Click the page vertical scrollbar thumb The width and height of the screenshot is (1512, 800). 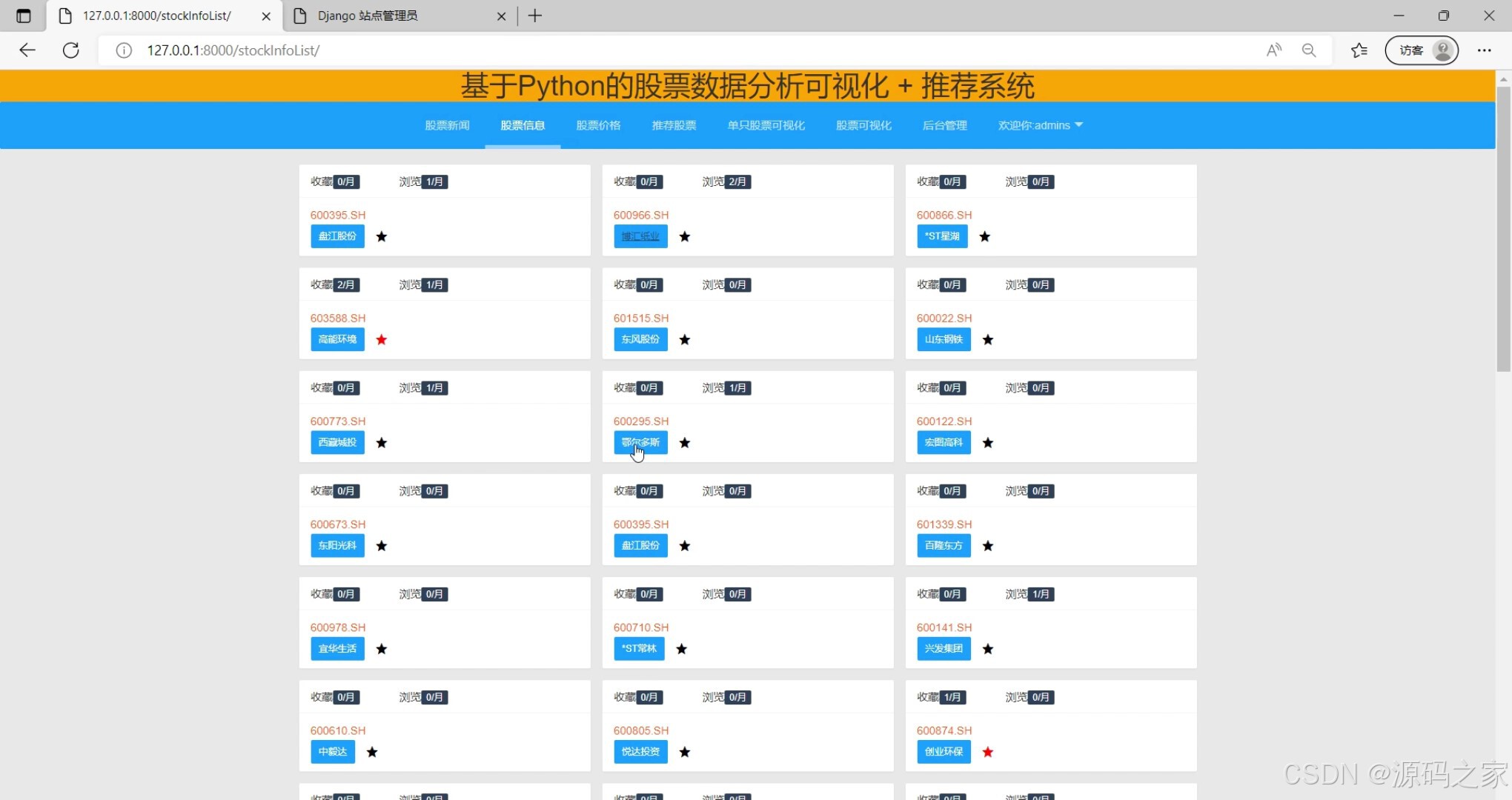1503,228
